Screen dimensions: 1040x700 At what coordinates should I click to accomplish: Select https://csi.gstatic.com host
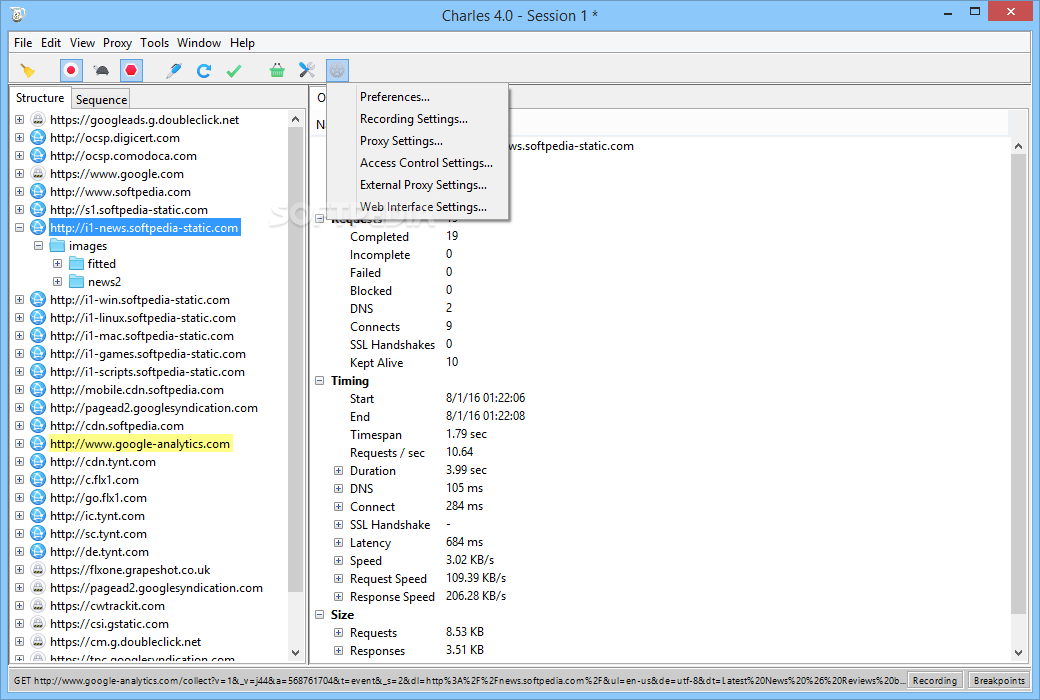(x=109, y=624)
